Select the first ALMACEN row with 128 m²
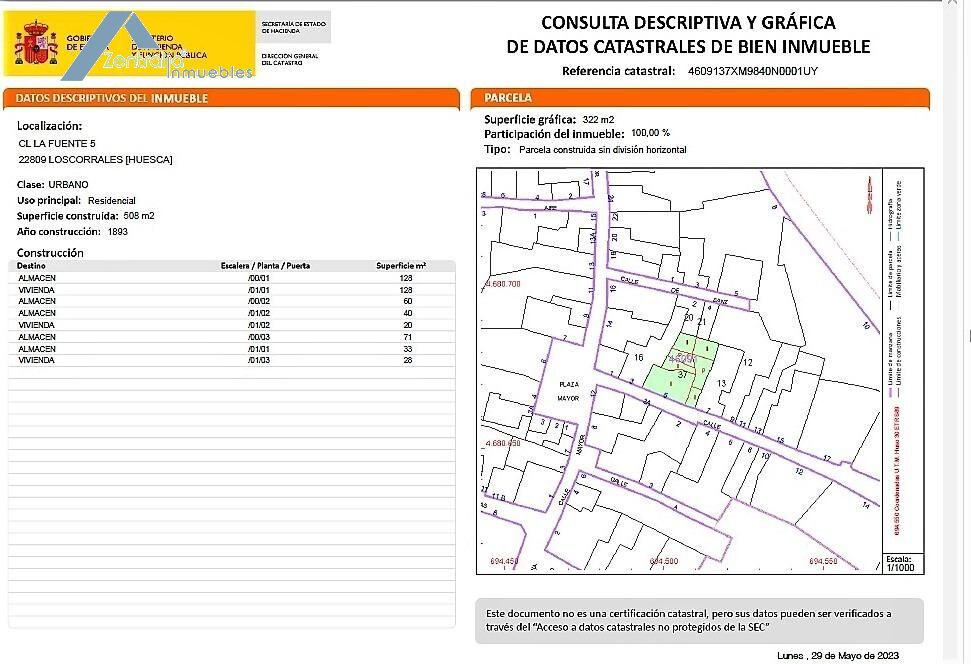This screenshot has width=971, height=664. [x=232, y=278]
